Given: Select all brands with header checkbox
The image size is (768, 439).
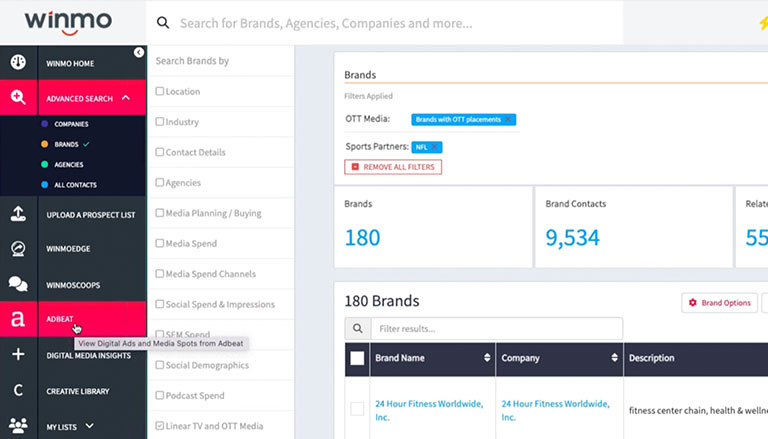Looking at the screenshot, I should 357,358.
